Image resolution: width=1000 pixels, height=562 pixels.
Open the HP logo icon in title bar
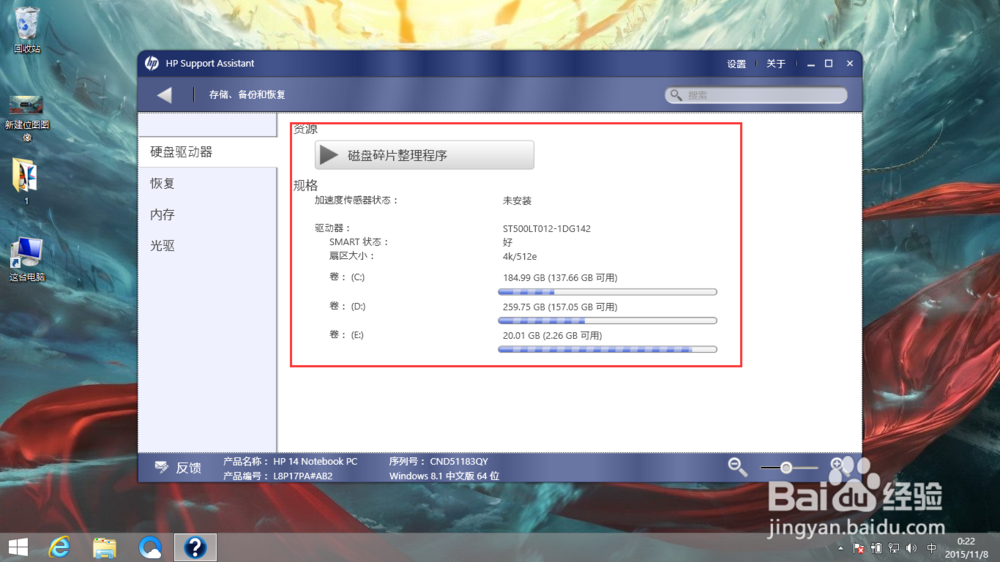tap(151, 63)
